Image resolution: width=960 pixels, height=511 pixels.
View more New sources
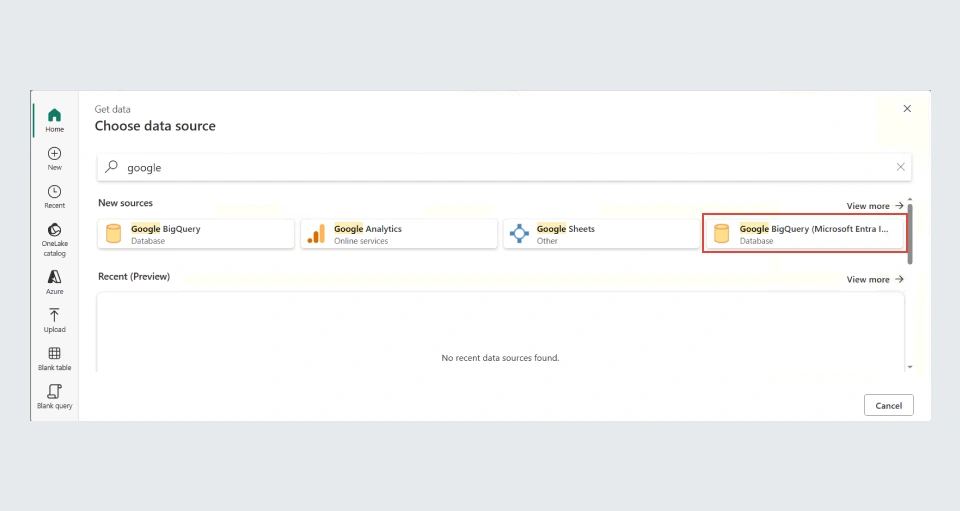point(875,206)
